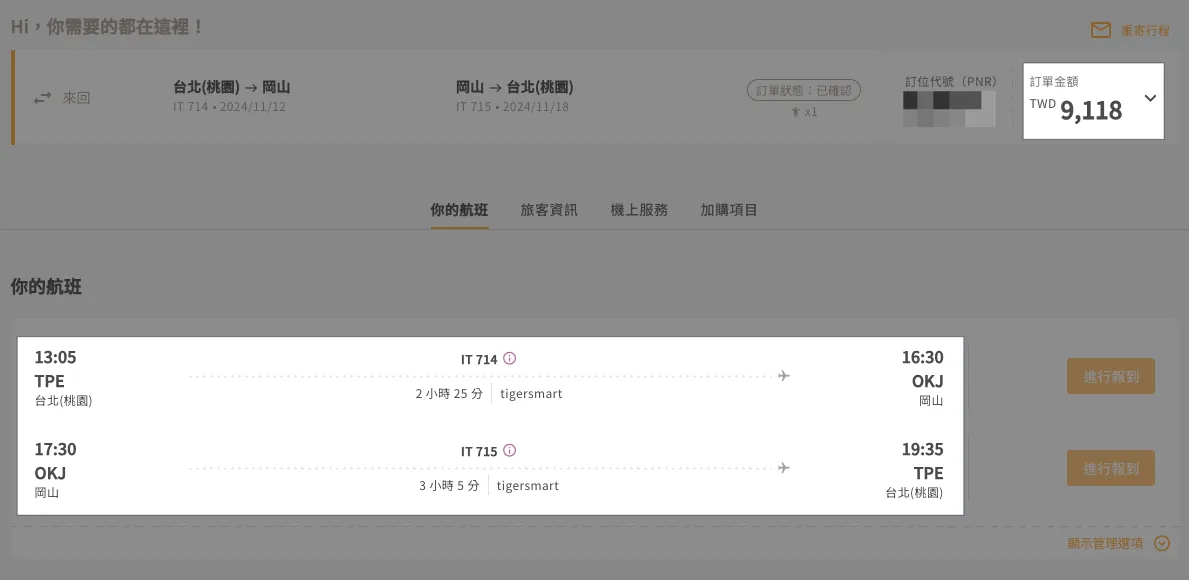Open the 訂單金額 details panel

[x=1080, y=100]
